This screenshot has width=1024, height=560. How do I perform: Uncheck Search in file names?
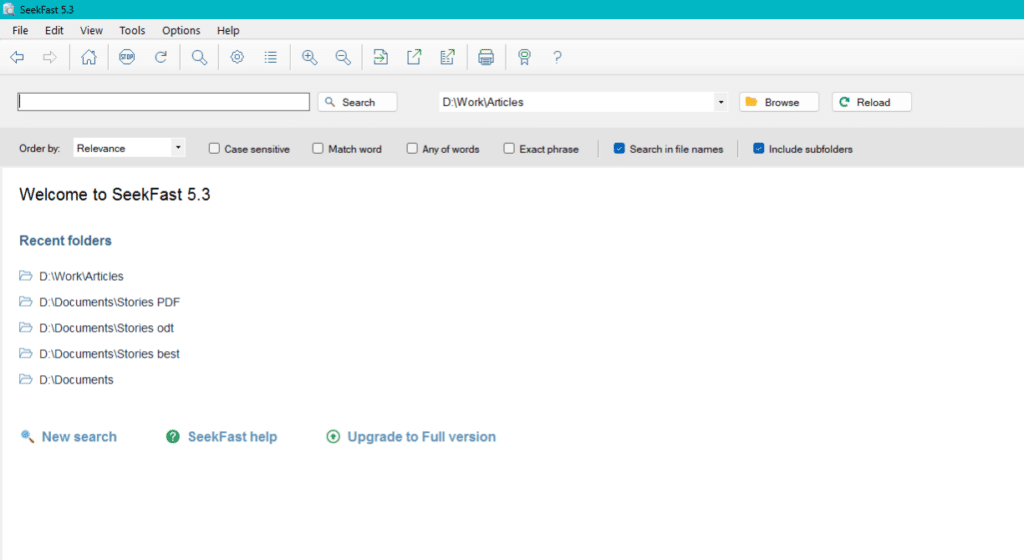click(619, 148)
